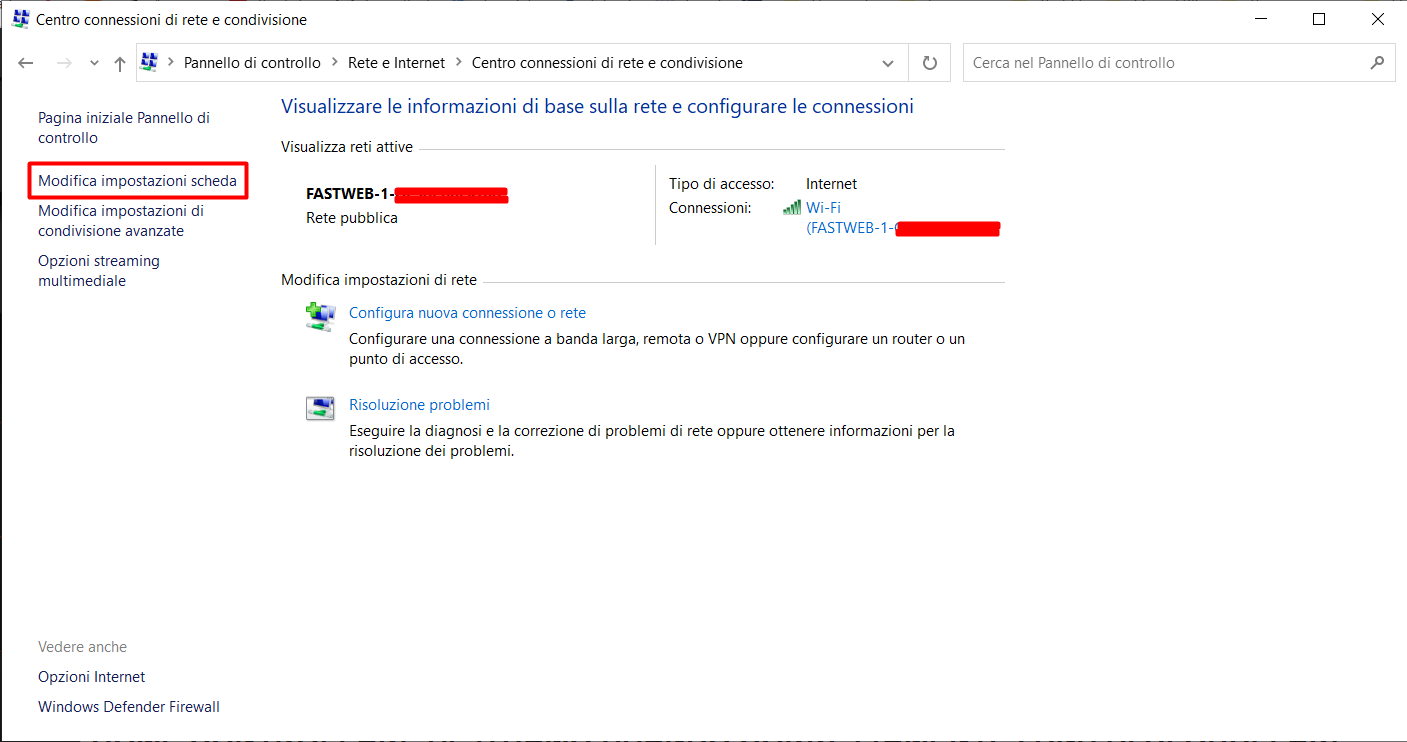Select 'Centro connessioni di rete e condivisione' breadcrumb
The image size is (1407, 742).
pyautogui.click(x=607, y=63)
